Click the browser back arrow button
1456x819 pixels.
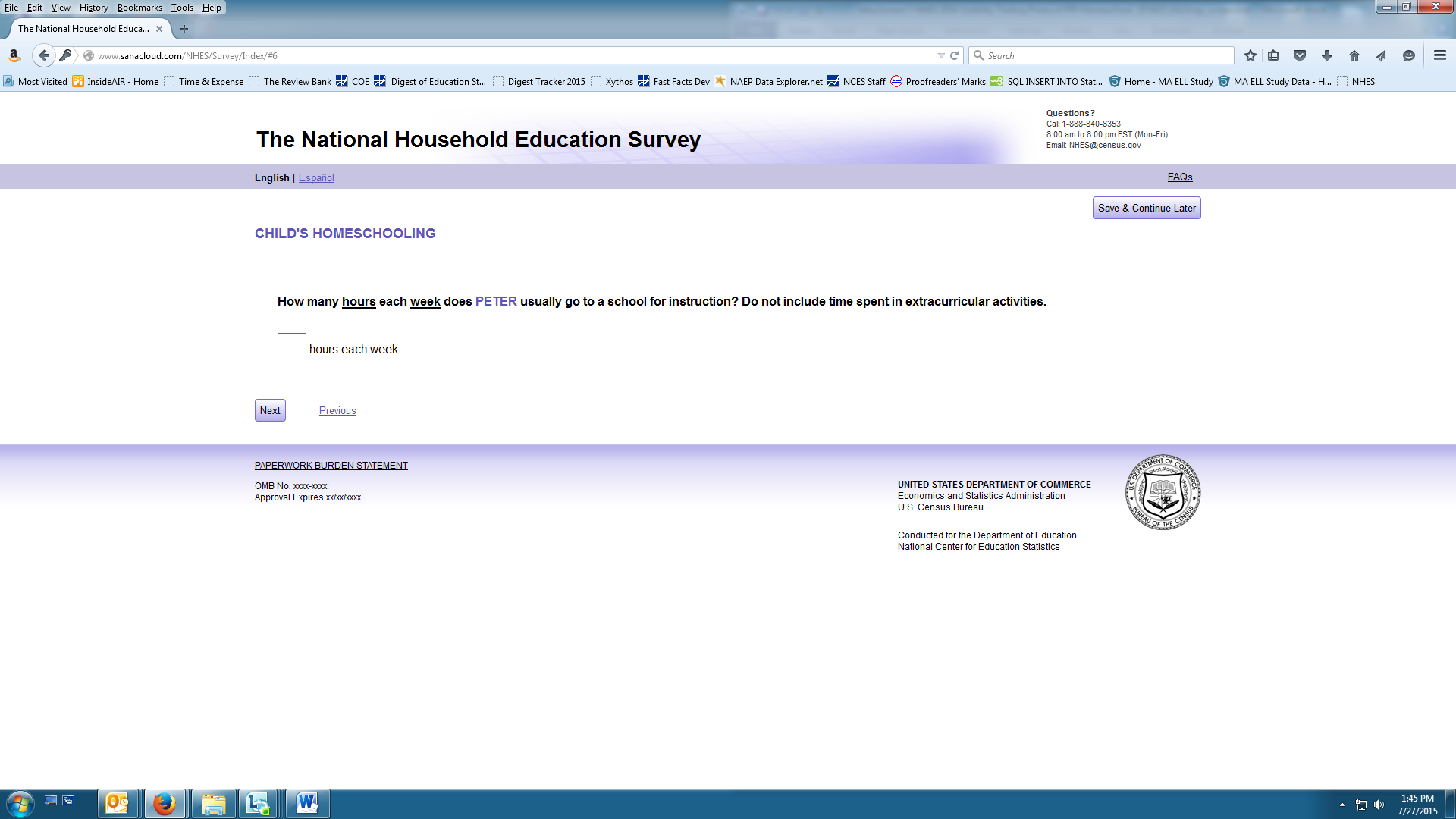click(44, 55)
